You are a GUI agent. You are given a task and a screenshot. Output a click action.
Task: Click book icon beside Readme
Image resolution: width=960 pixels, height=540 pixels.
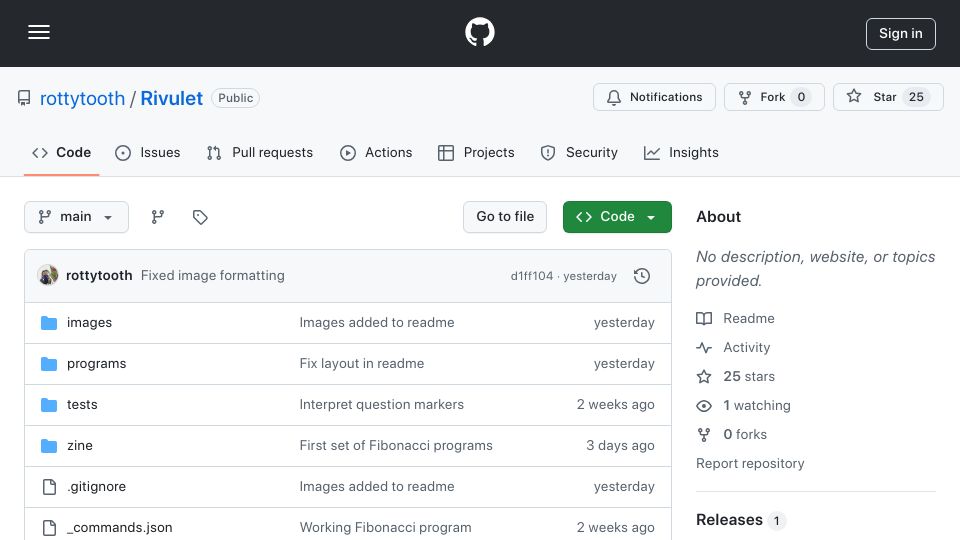tap(704, 318)
